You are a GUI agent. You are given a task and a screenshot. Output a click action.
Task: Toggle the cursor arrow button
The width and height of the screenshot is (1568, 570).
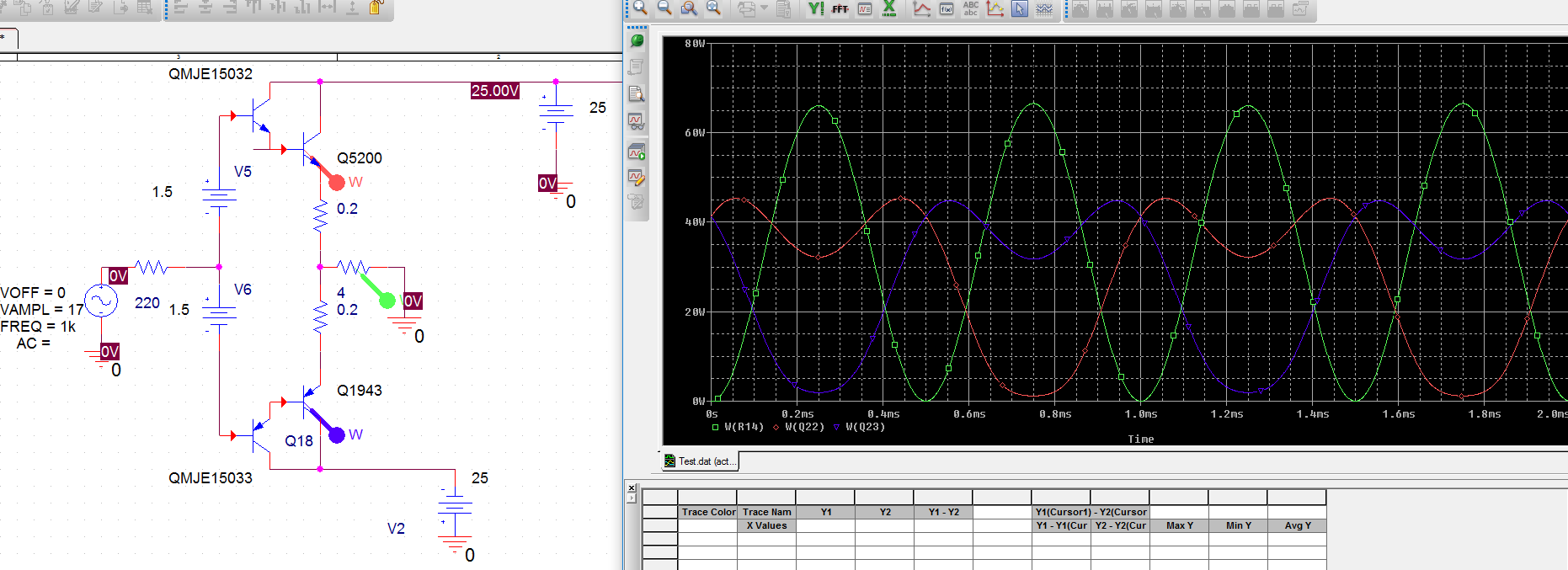(x=1020, y=8)
